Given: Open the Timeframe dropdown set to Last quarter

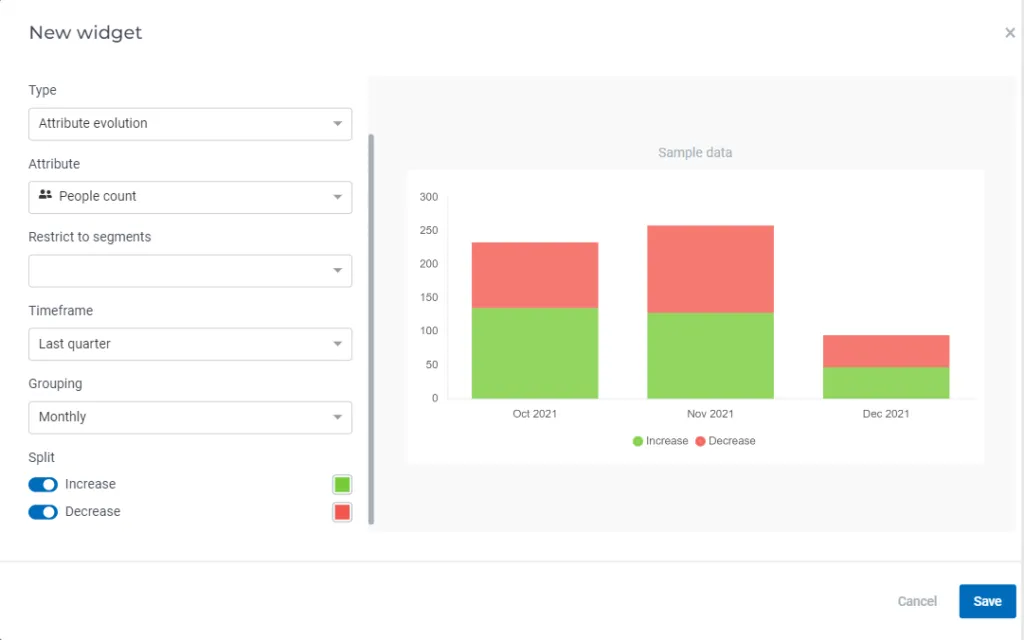Looking at the screenshot, I should [x=190, y=344].
